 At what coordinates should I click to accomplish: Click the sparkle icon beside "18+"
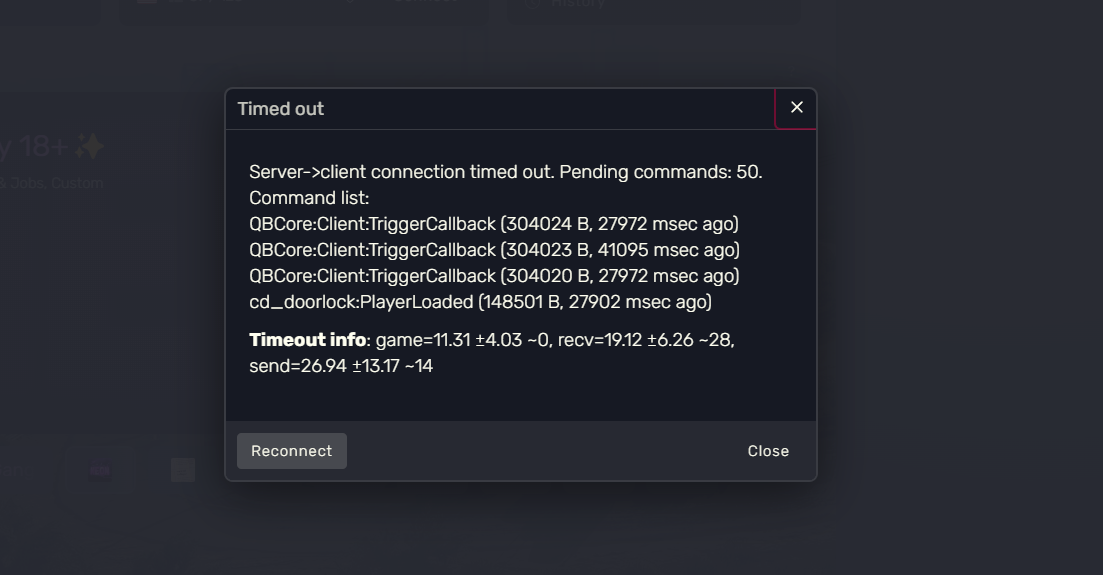coord(90,147)
